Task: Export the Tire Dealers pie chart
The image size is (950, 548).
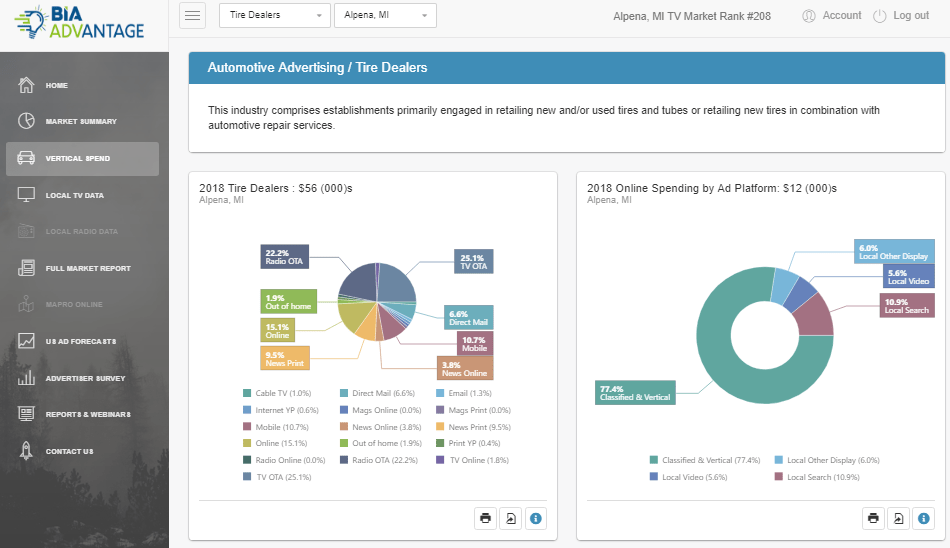Action: click(511, 518)
